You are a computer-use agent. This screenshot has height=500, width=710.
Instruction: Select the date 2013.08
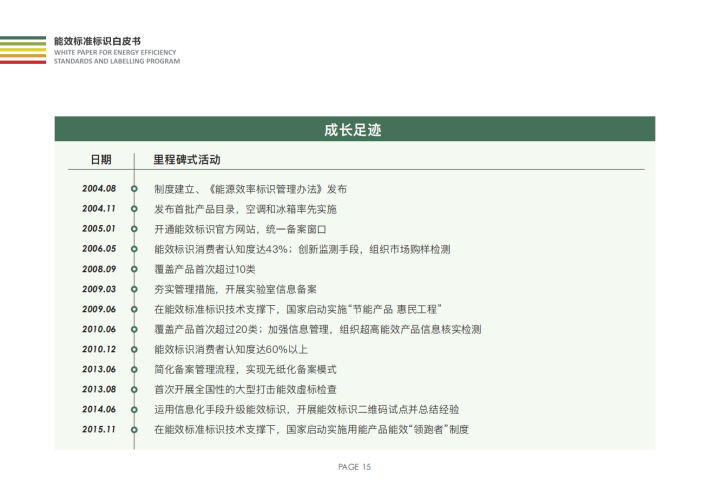[99, 389]
